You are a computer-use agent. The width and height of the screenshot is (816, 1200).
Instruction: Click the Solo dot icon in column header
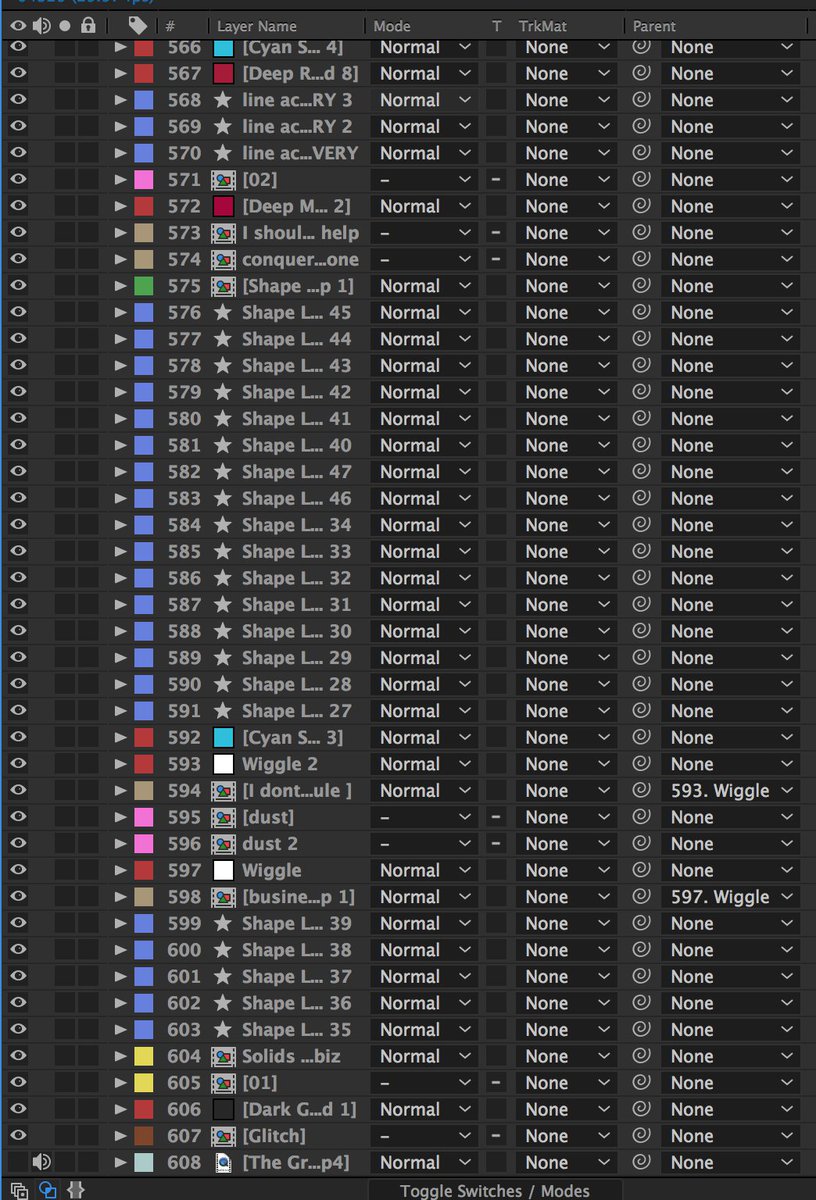pos(65,25)
